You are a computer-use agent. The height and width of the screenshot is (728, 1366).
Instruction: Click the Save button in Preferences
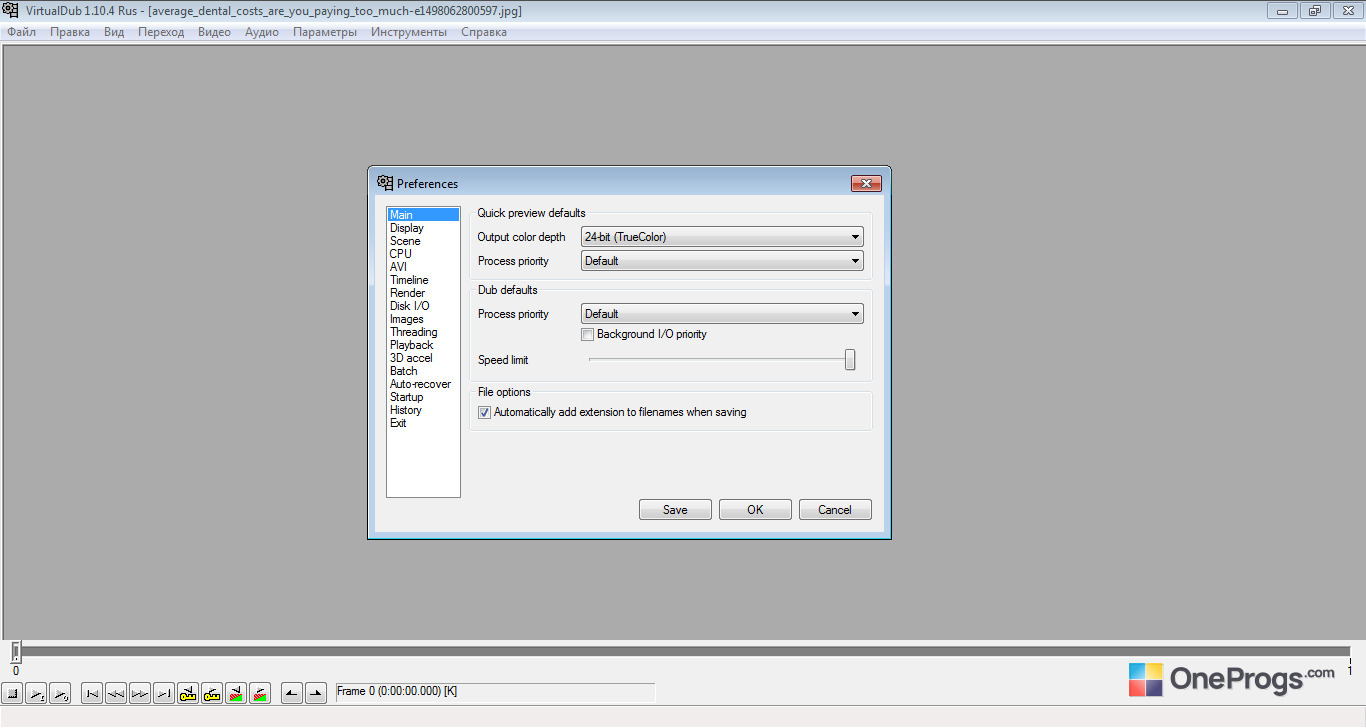point(675,510)
